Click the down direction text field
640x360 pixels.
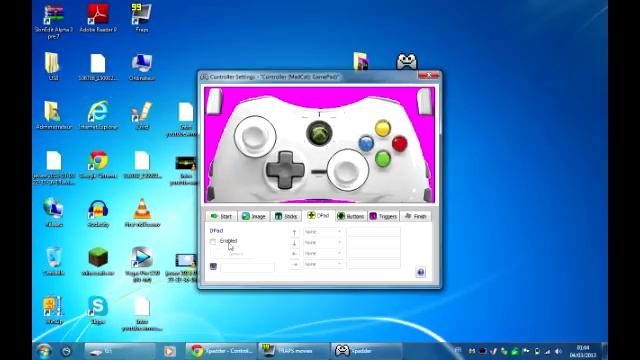click(373, 243)
